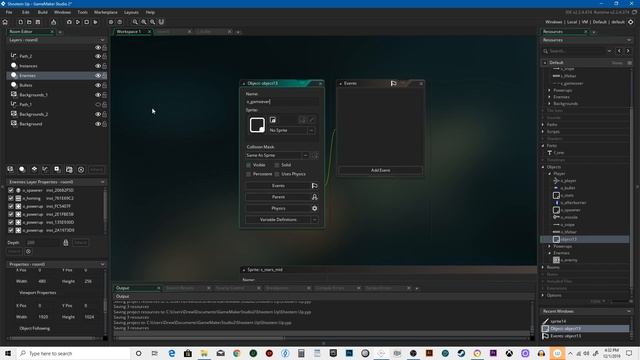
Task: Open Chrome from the Windows taskbar
Action: (x=237, y=353)
